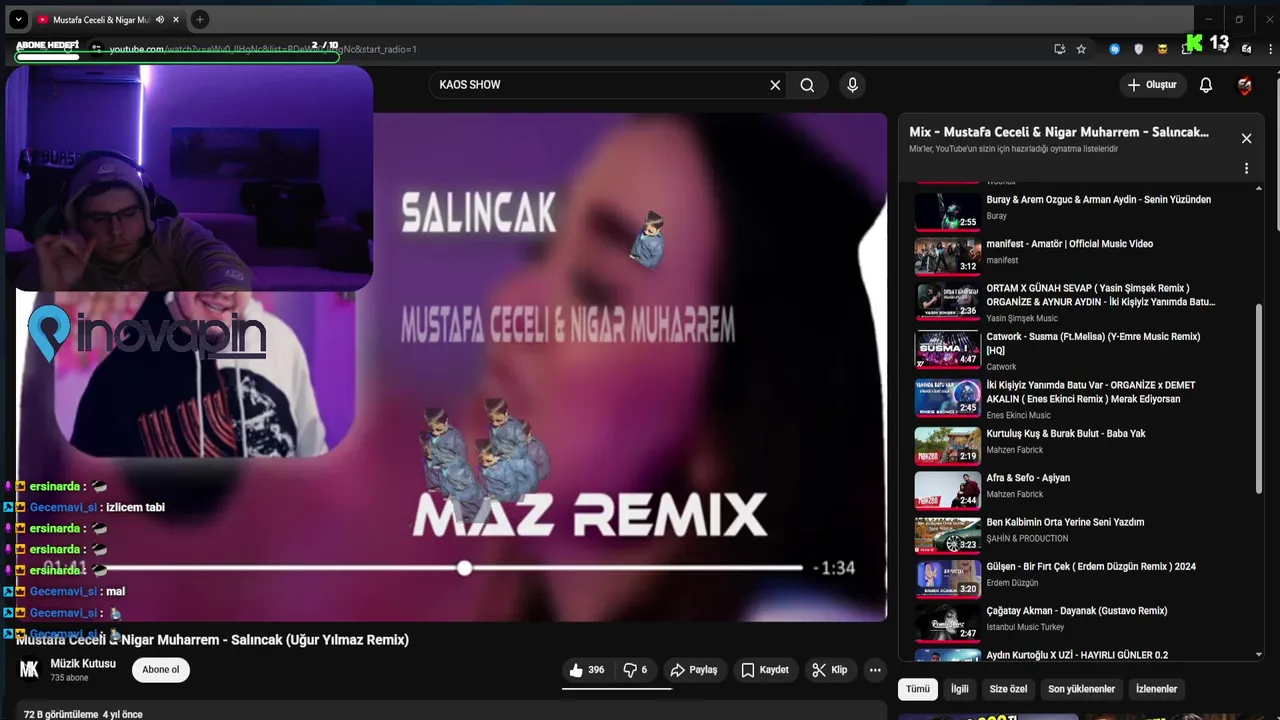Open the Shazam extension icon
1280x720 pixels.
pyautogui.click(x=1115, y=49)
